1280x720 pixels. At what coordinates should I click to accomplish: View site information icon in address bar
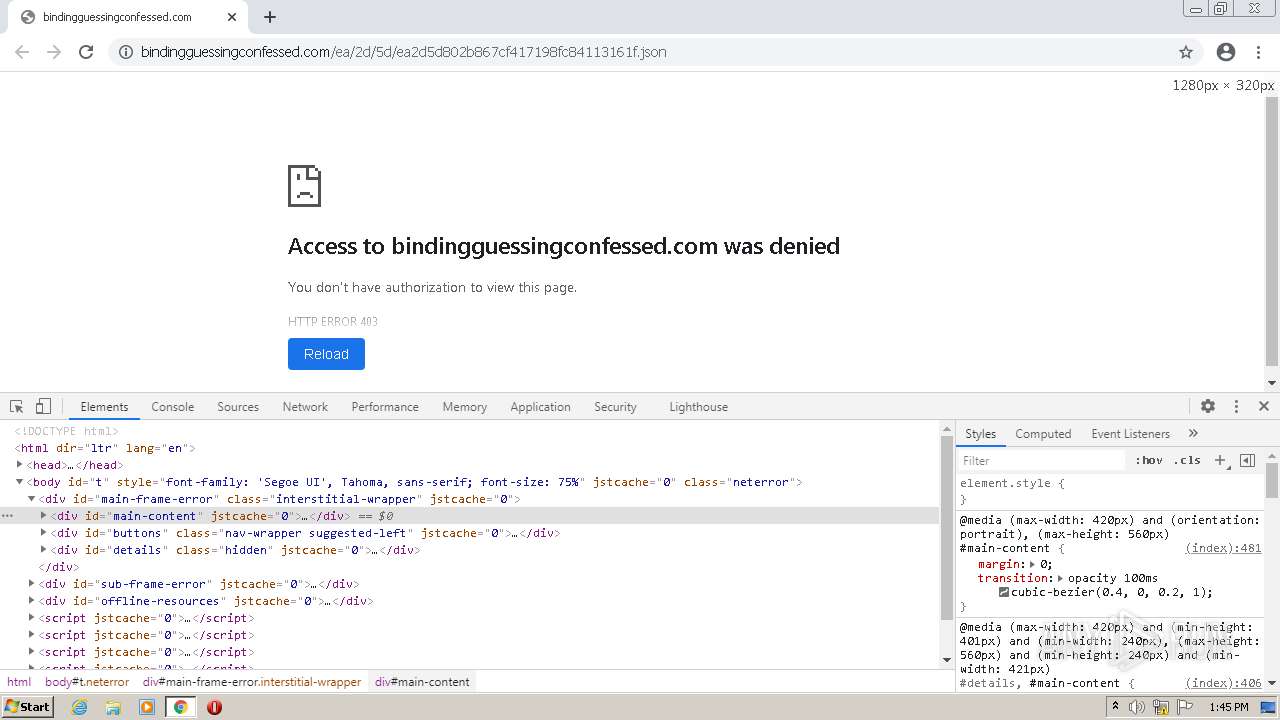point(126,52)
